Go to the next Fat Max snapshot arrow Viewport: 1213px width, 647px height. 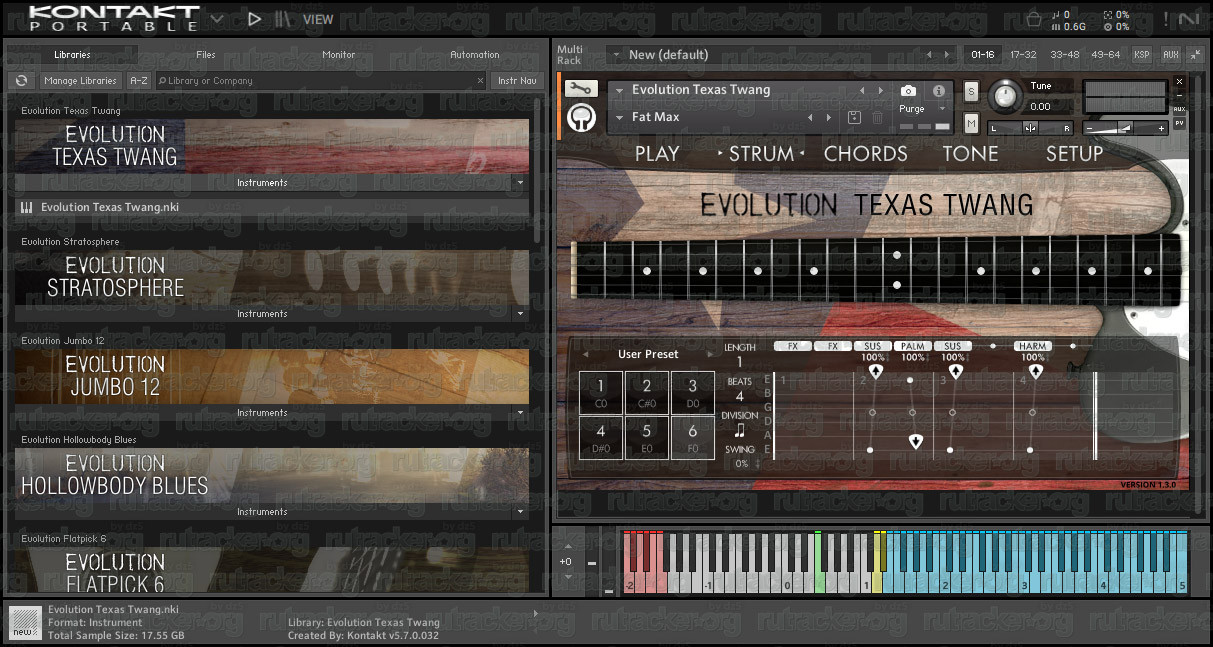coord(829,117)
